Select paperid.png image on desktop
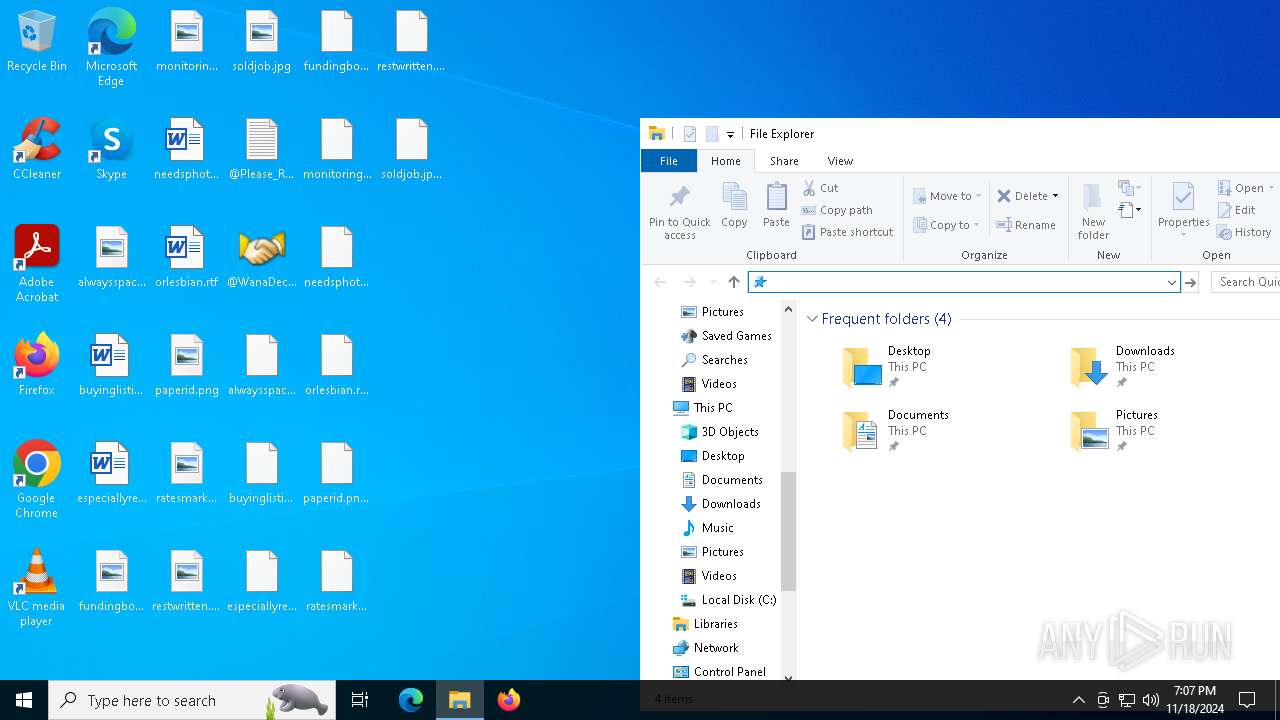1280x720 pixels. click(186, 365)
